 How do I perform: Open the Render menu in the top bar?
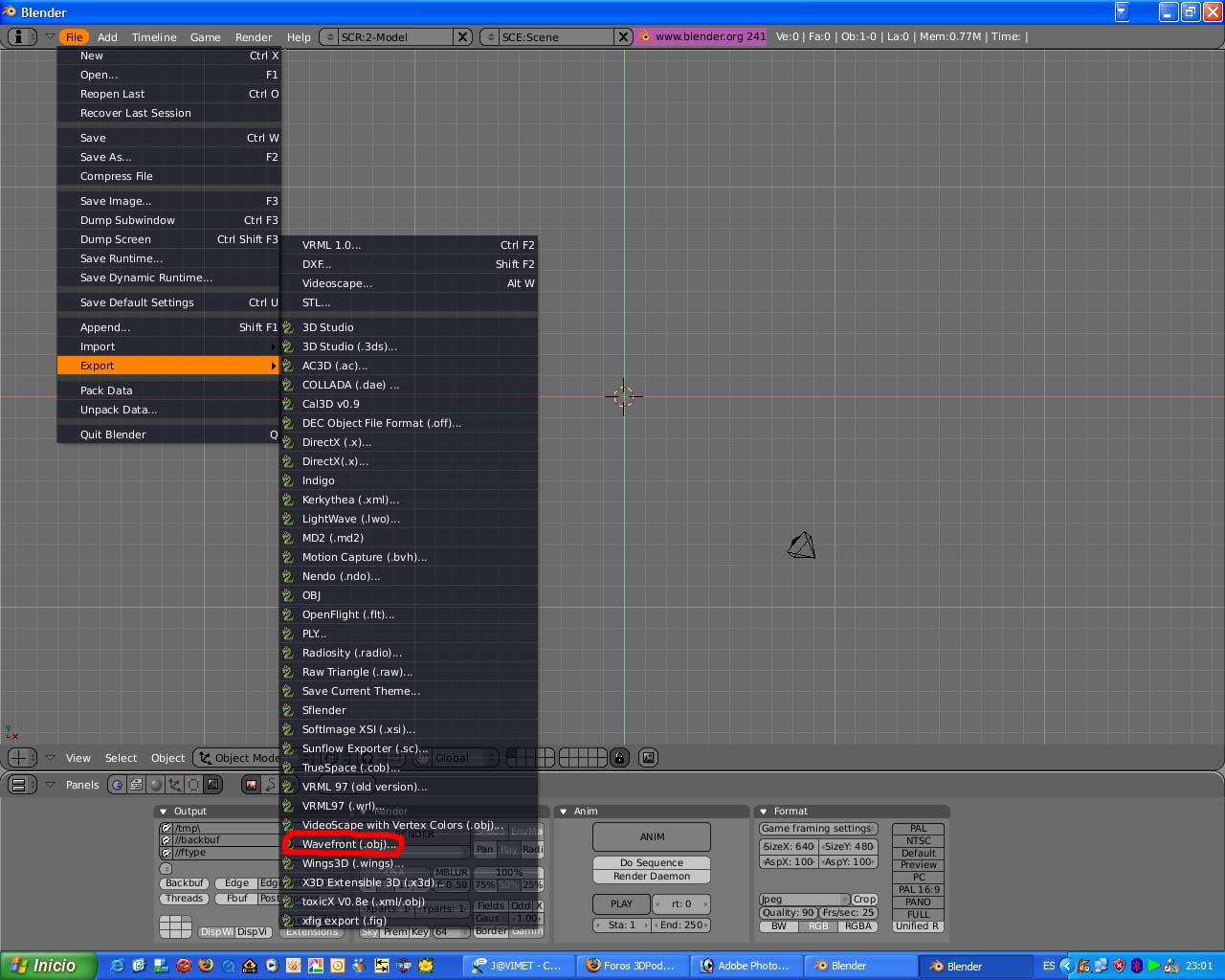[254, 37]
